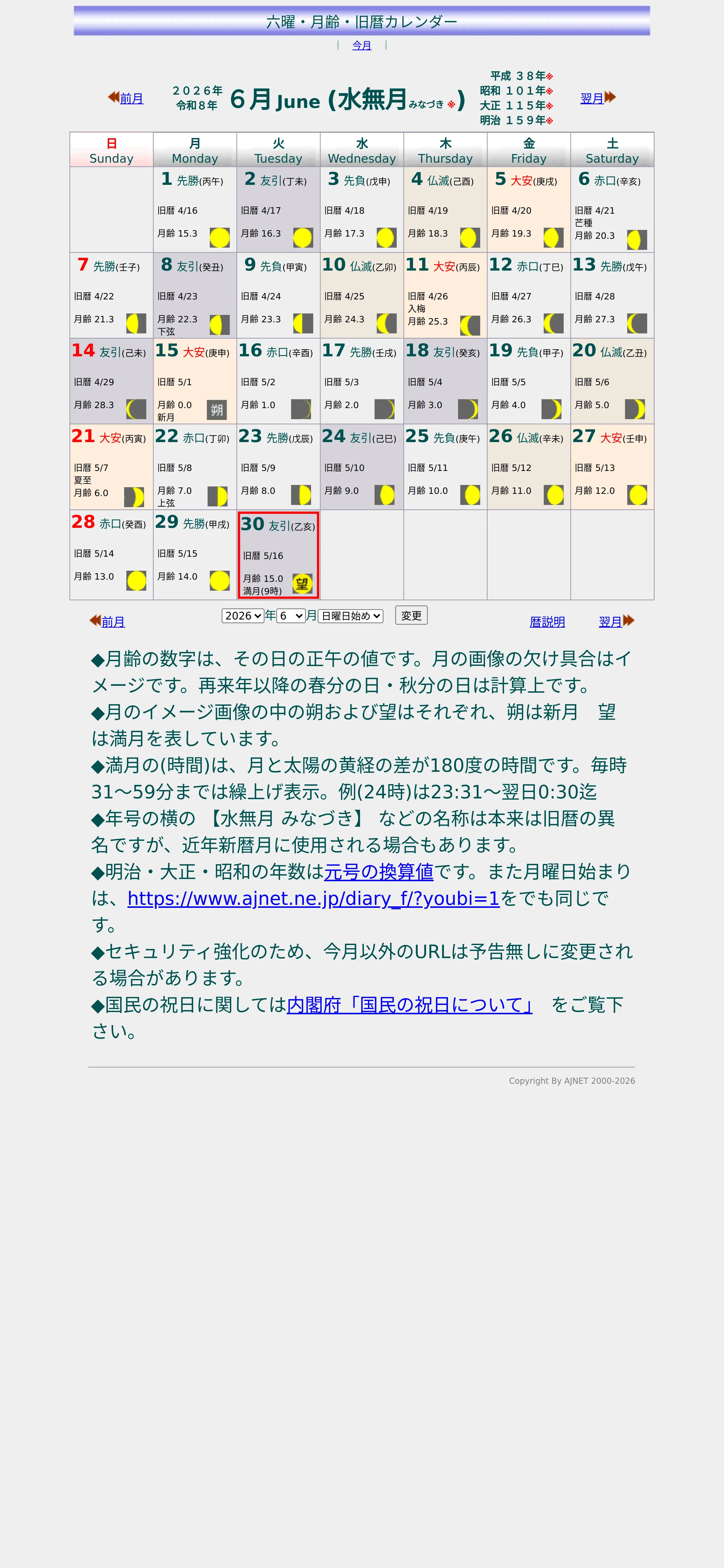Click the 先勝 label on June 23

(x=278, y=438)
